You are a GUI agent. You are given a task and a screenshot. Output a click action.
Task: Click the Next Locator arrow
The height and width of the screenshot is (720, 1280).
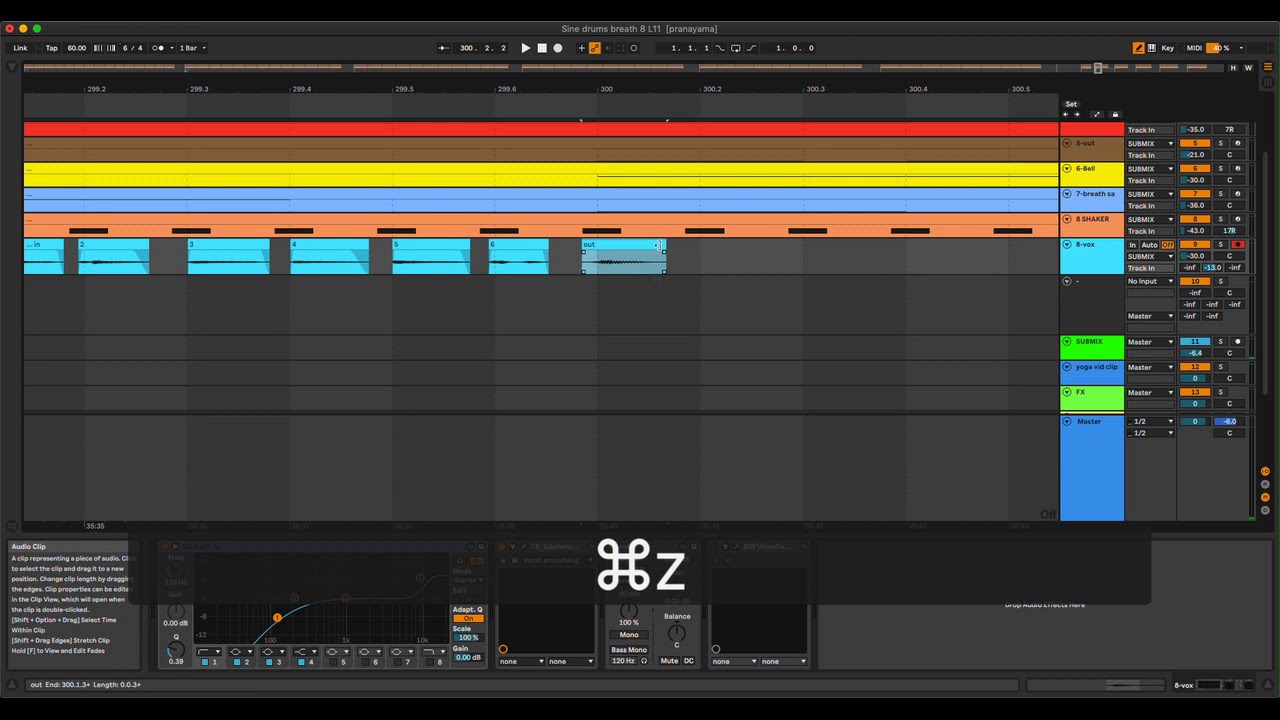point(1077,115)
